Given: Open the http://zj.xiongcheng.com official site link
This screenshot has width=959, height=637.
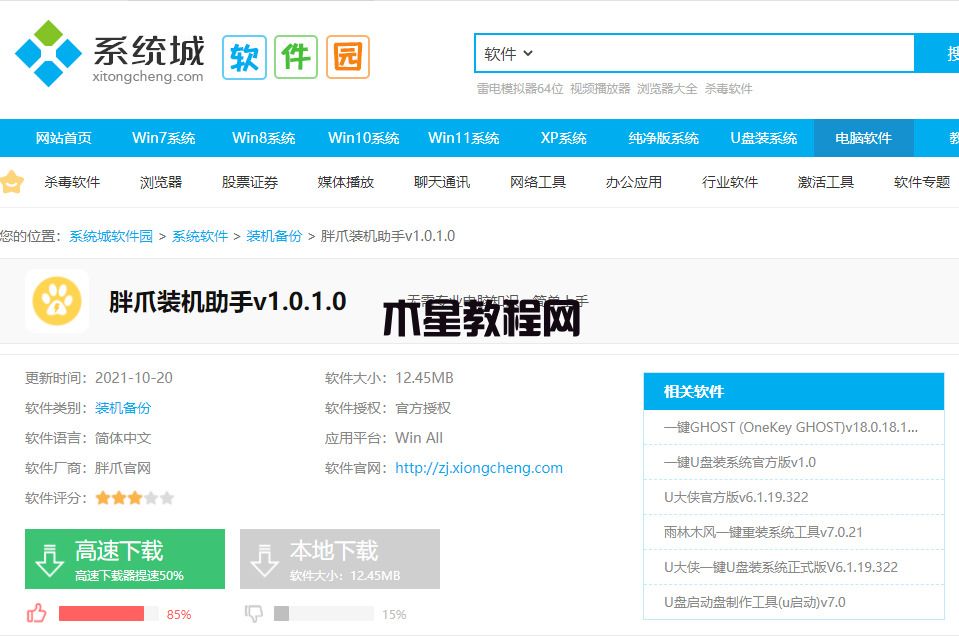Looking at the screenshot, I should (479, 468).
